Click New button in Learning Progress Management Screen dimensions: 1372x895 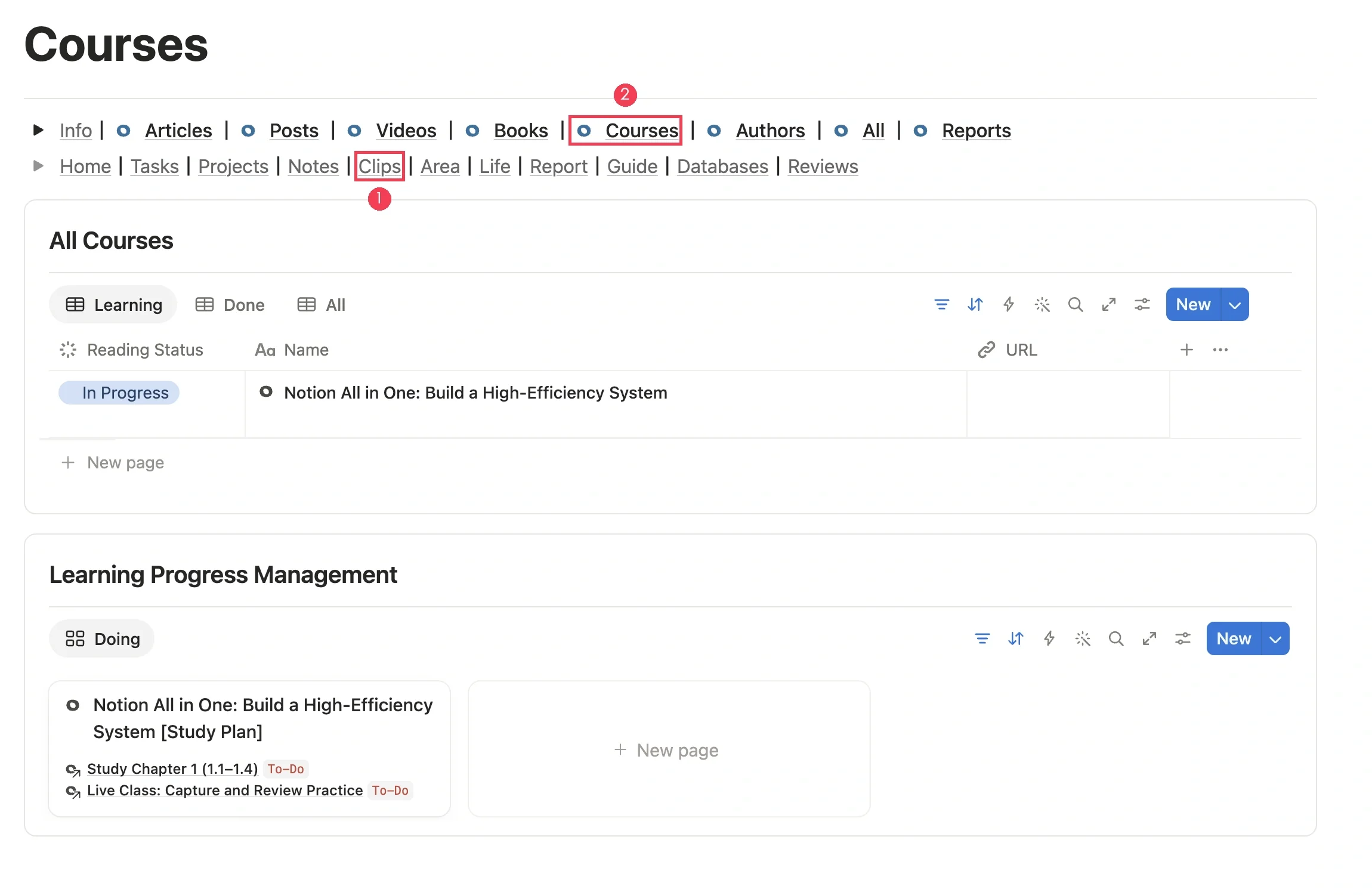click(1234, 639)
